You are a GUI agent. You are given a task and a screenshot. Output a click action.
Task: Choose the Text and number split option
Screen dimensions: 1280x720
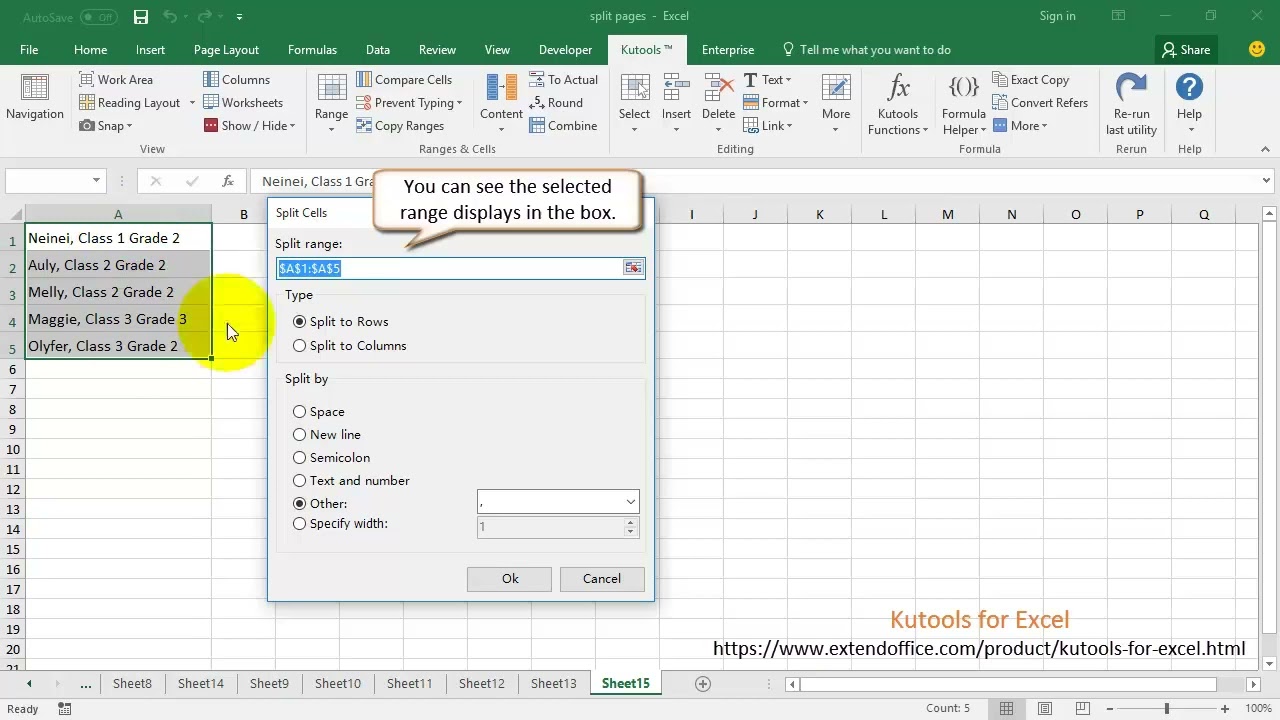tap(351, 481)
